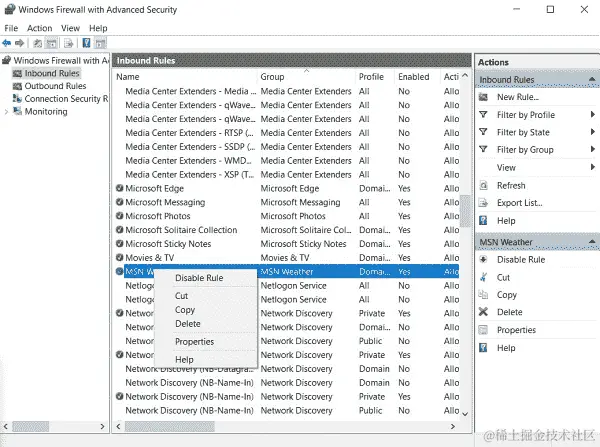The height and width of the screenshot is (447, 600).
Task: Click the Back arrow toolbar icon
Action: [x=7, y=43]
